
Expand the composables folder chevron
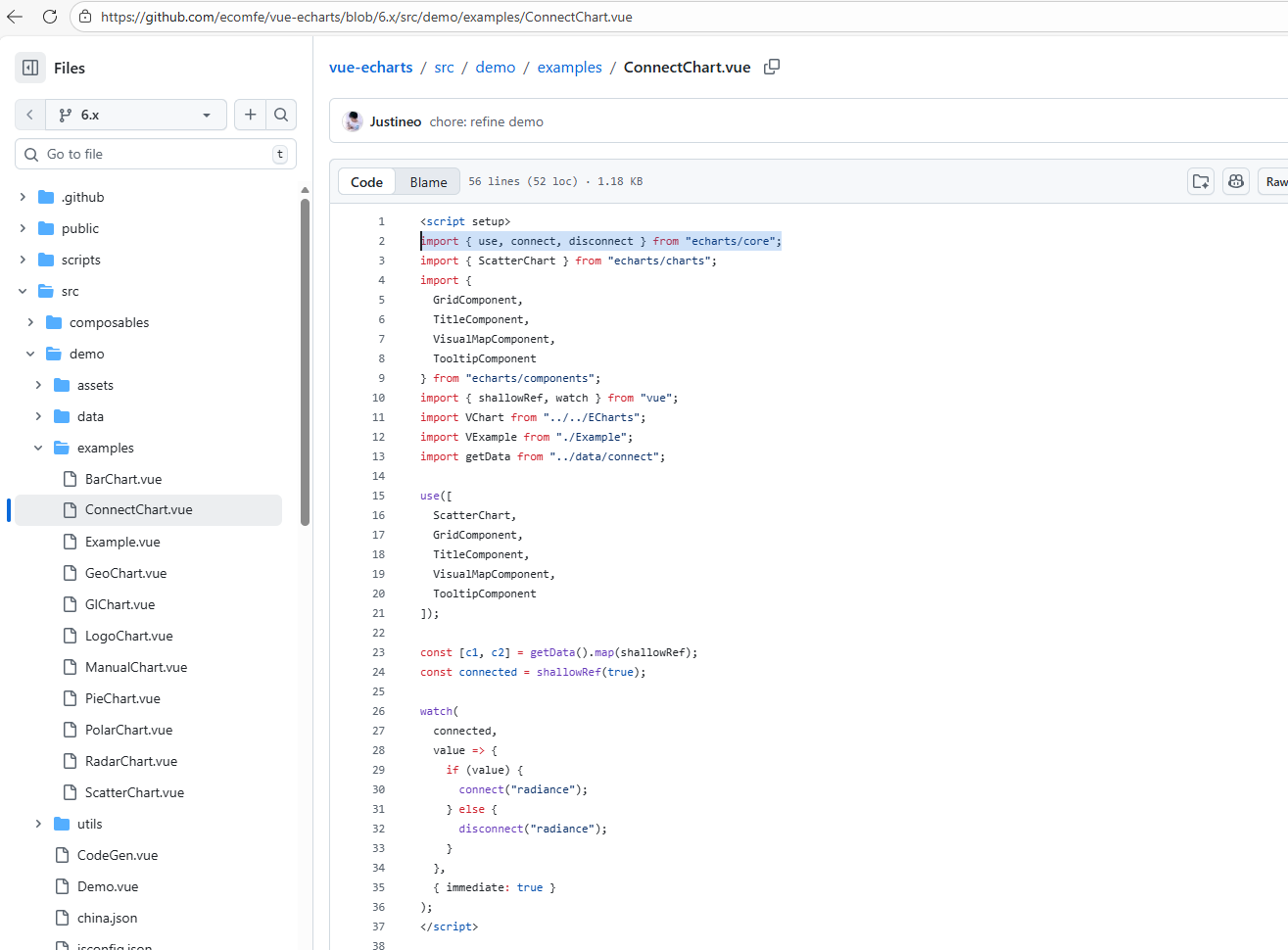click(30, 322)
